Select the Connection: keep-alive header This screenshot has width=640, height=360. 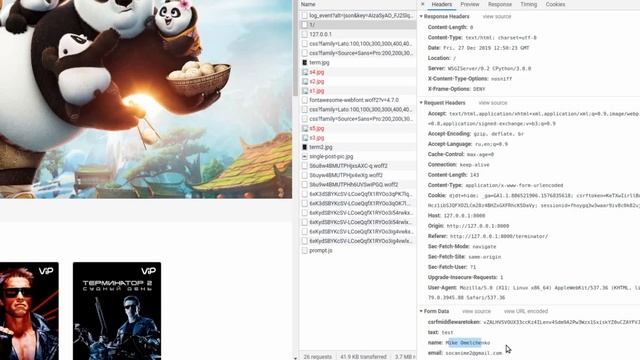point(458,164)
